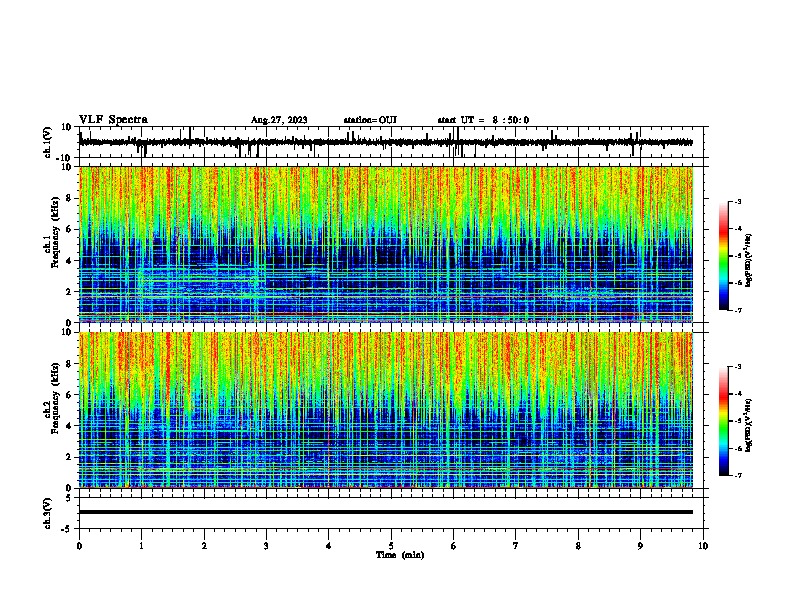Screen dimensions: 792x612
Task: Click the "VLF Spectra" plot title
Action: [x=113, y=120]
